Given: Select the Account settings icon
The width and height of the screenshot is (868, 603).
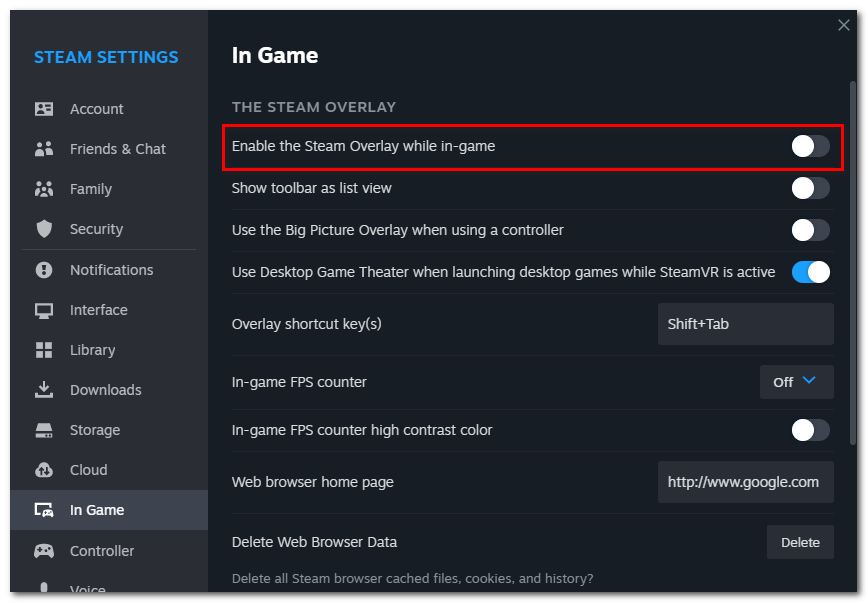Looking at the screenshot, I should point(45,109).
